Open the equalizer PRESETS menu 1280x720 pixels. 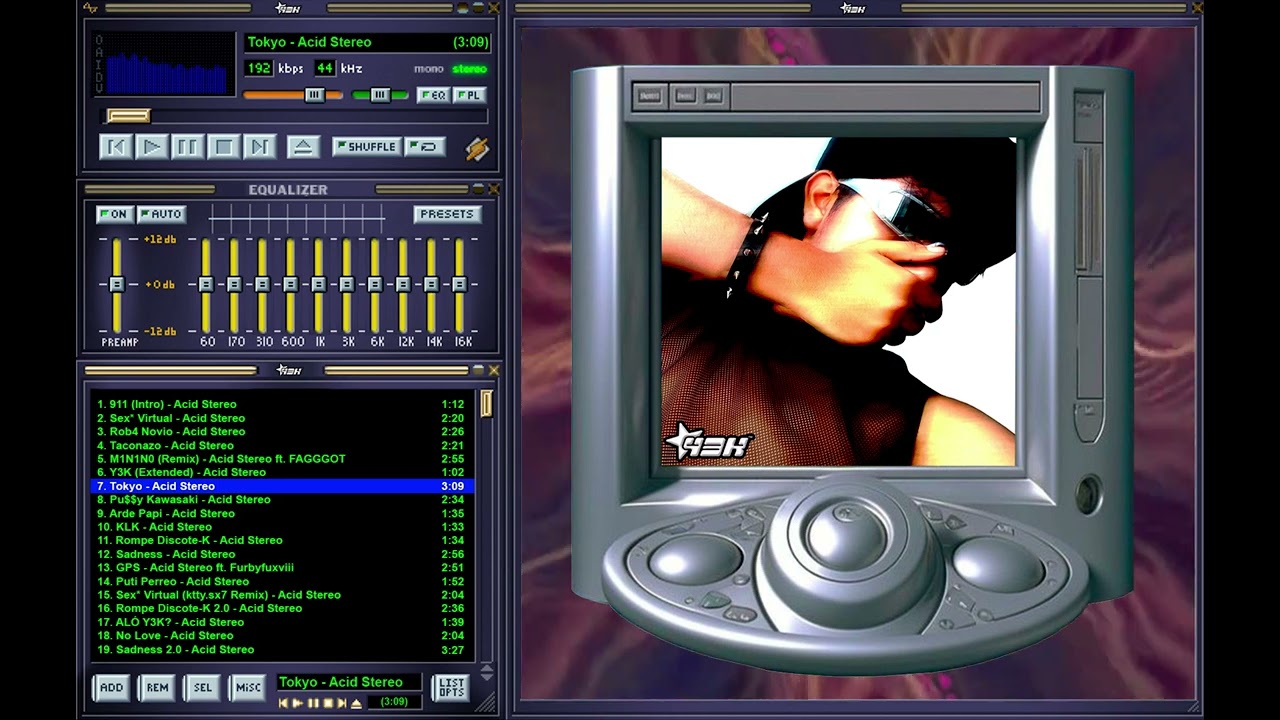point(447,214)
